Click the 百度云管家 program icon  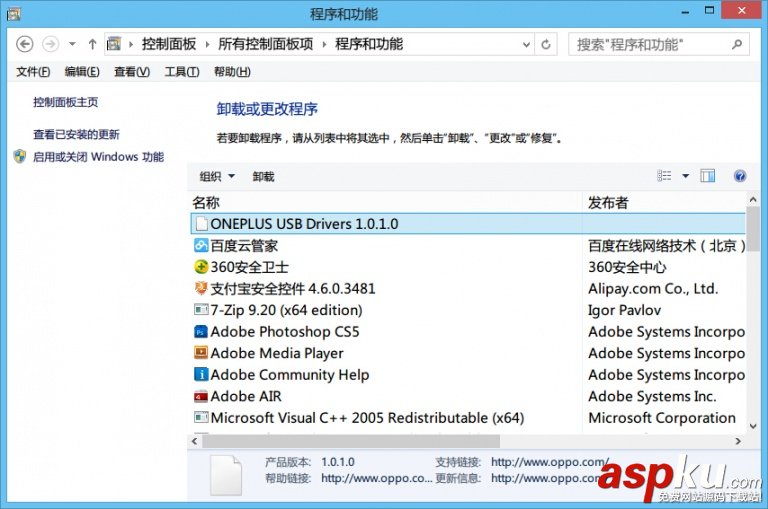(x=201, y=245)
